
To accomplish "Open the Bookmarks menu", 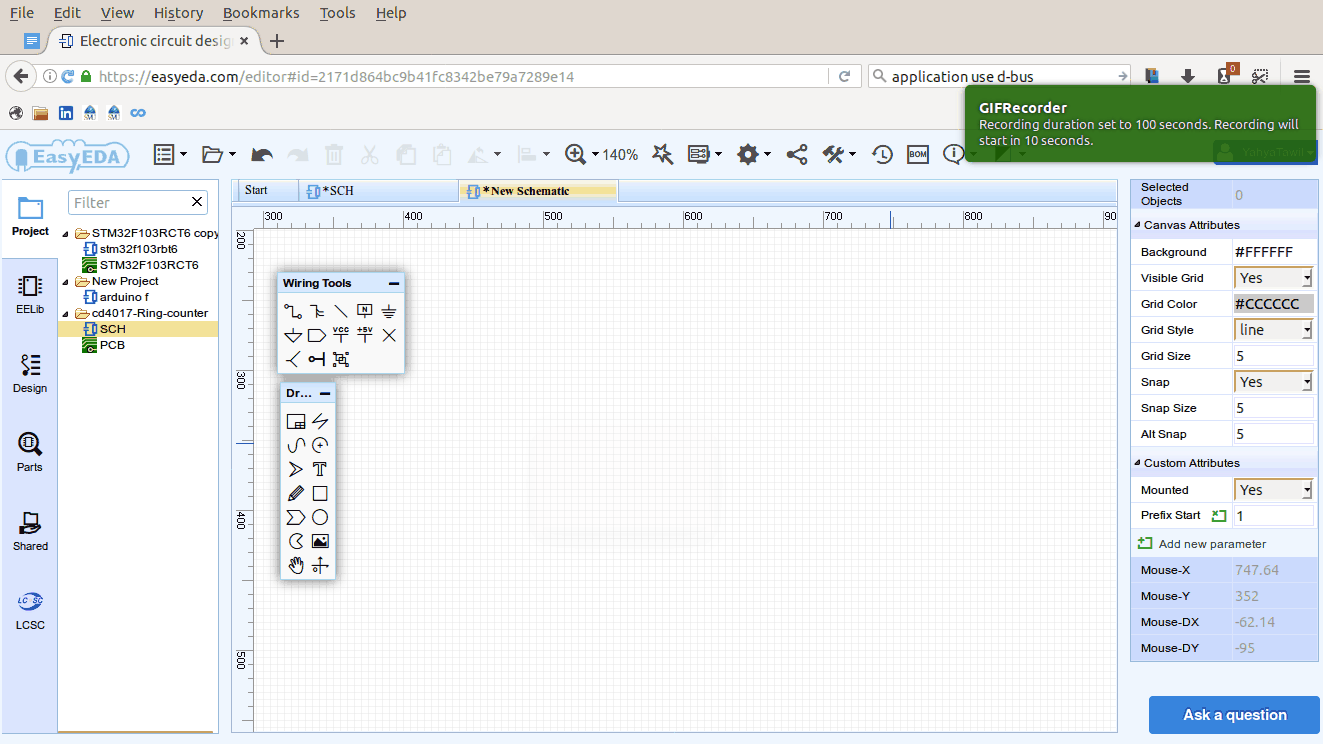I will point(260,13).
